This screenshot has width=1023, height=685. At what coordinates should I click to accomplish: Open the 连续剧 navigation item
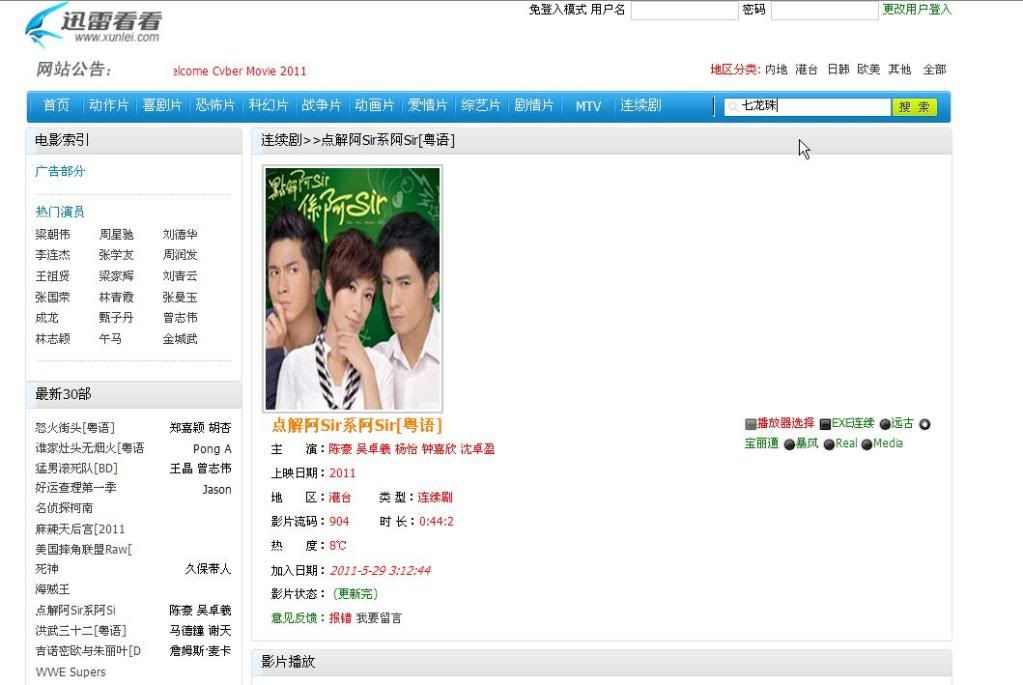(640, 106)
